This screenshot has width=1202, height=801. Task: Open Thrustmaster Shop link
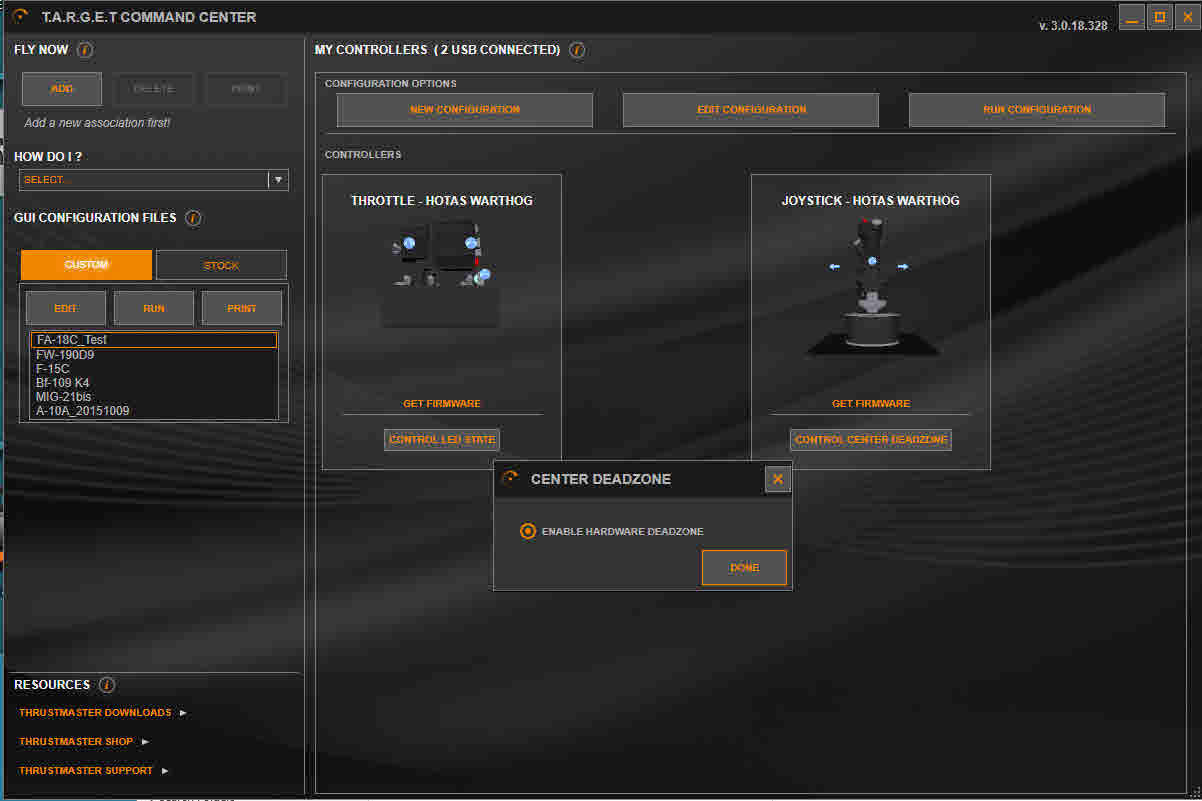(76, 742)
